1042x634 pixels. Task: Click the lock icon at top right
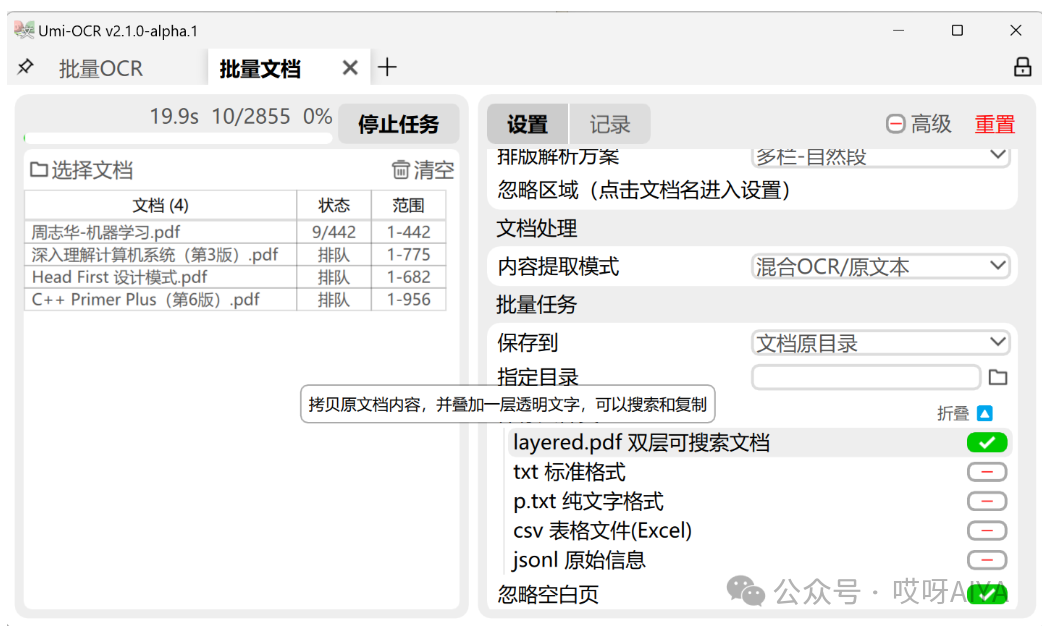pos(1022,67)
